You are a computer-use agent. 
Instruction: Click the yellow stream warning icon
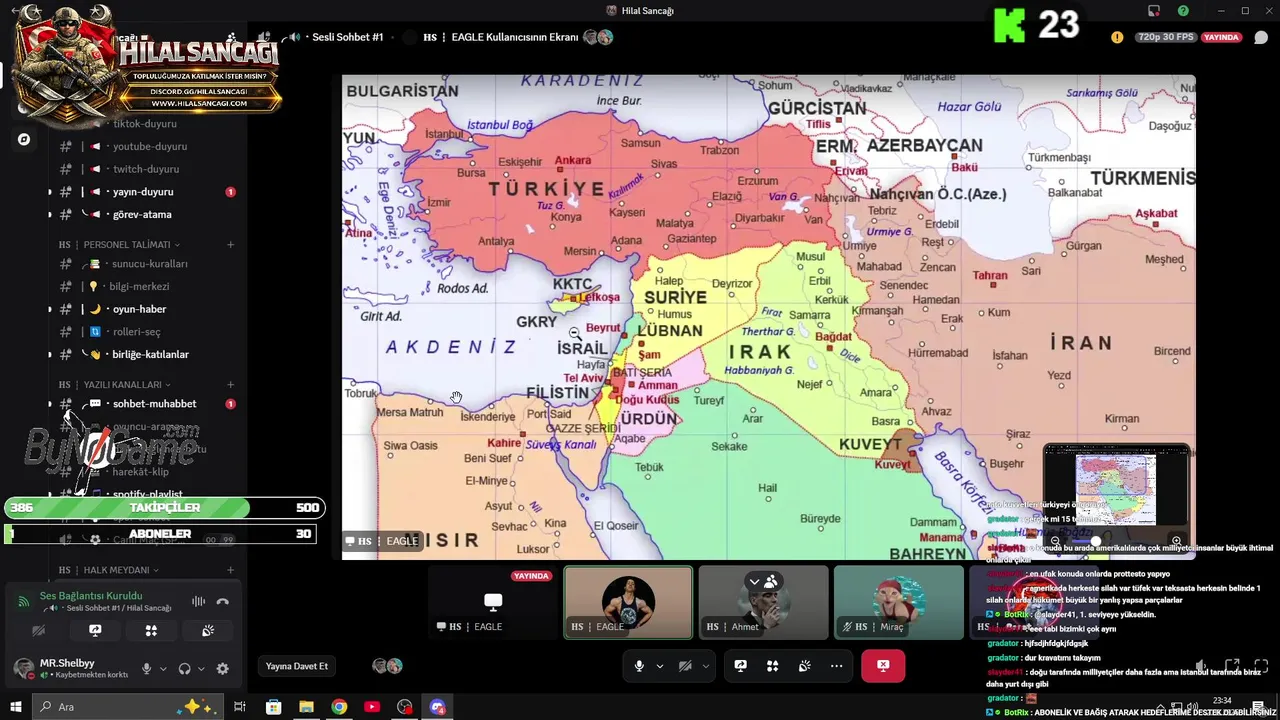[1117, 37]
